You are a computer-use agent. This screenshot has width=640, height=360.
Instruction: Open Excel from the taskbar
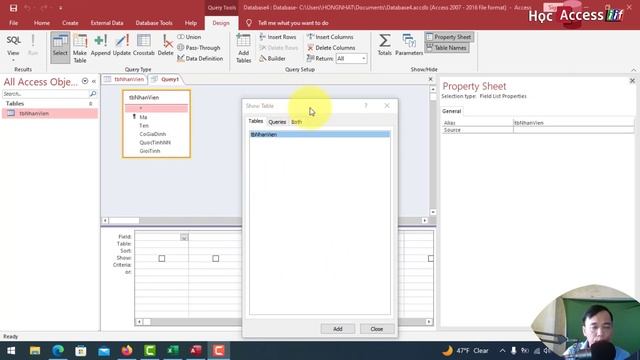pyautogui.click(x=173, y=351)
